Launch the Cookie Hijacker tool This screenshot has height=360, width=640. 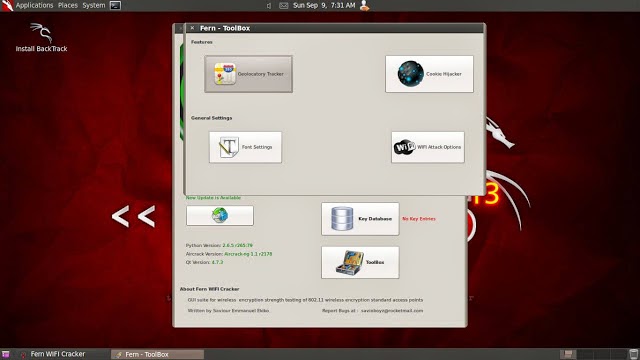(429, 74)
